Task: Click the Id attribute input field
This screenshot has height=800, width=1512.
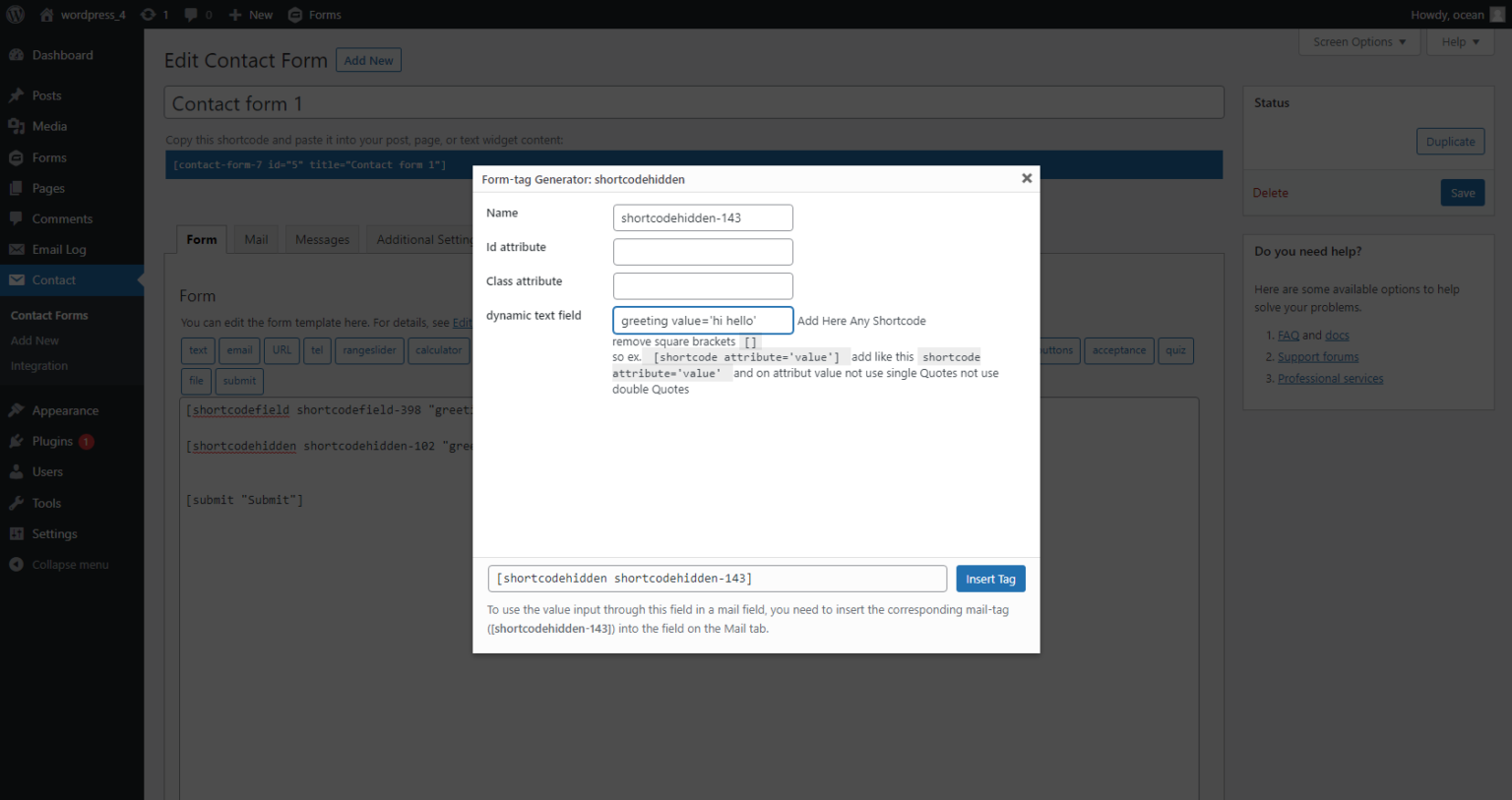Action: tap(702, 251)
